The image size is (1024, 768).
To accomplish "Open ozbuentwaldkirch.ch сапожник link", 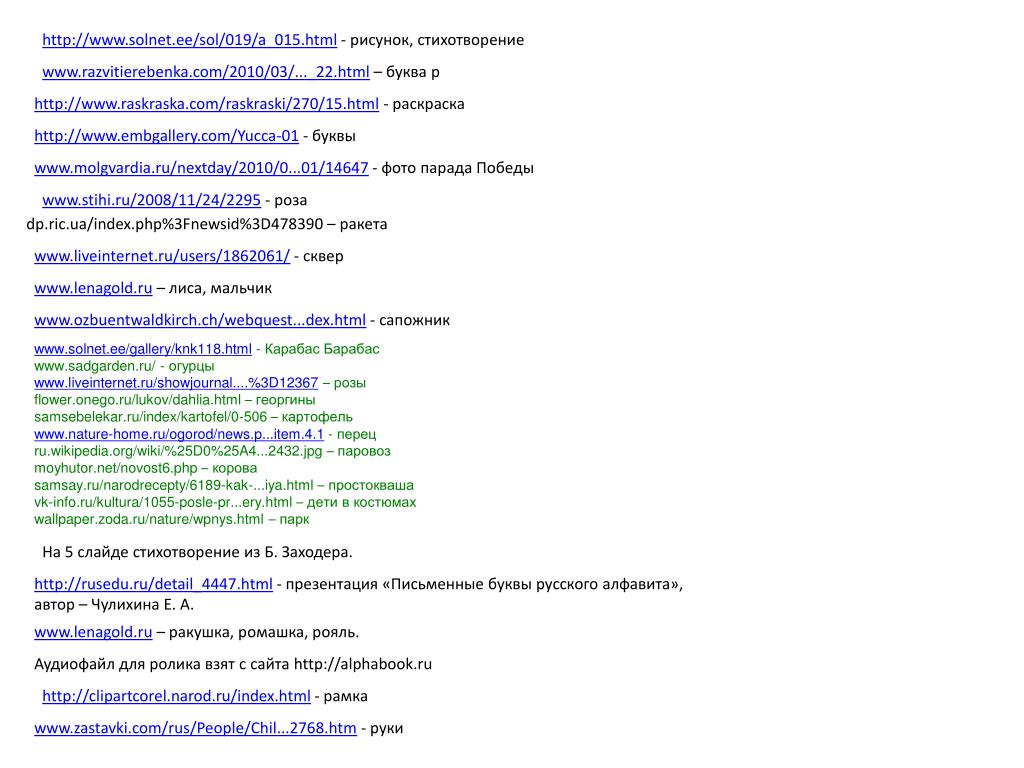I will (x=200, y=320).
